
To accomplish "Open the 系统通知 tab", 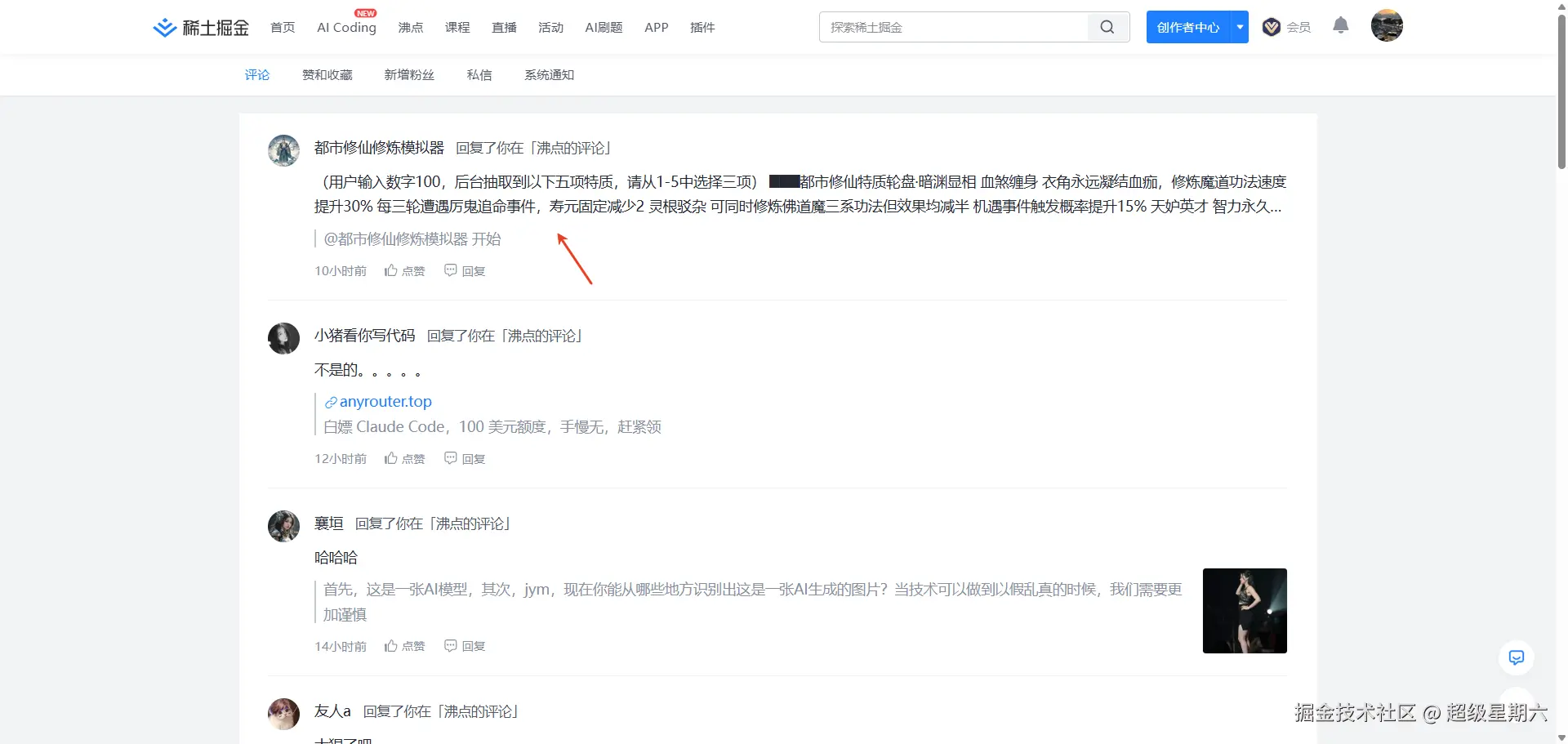I will click(549, 74).
